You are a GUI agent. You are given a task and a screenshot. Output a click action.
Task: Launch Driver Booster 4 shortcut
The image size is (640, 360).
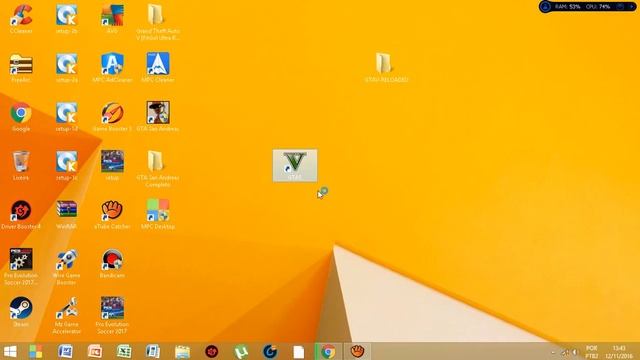21,214
